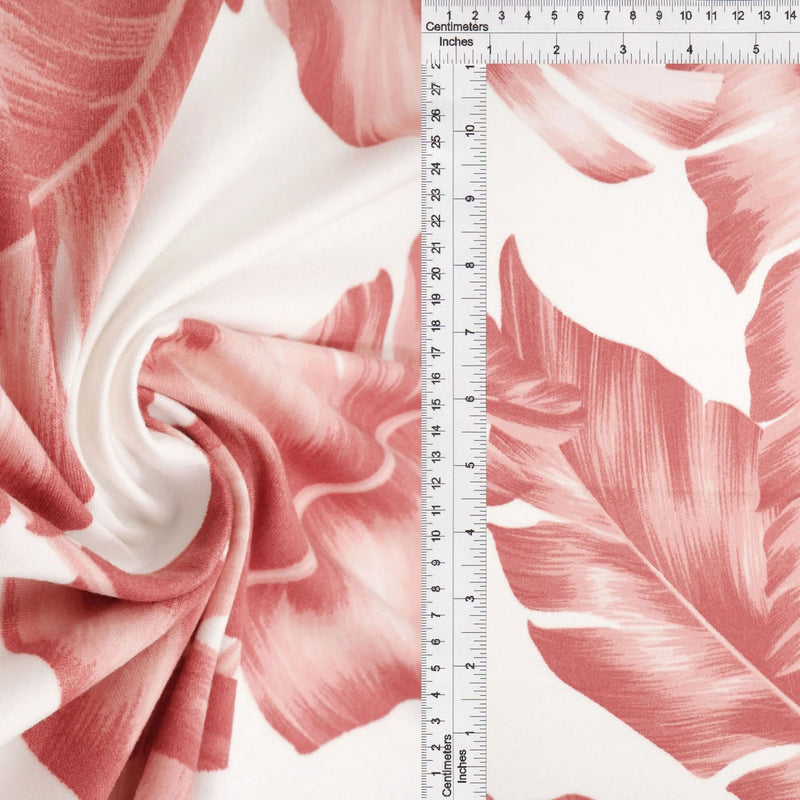Click "20" on the vertical centimeter ruler
This screenshot has height=800, width=800.
[437, 274]
